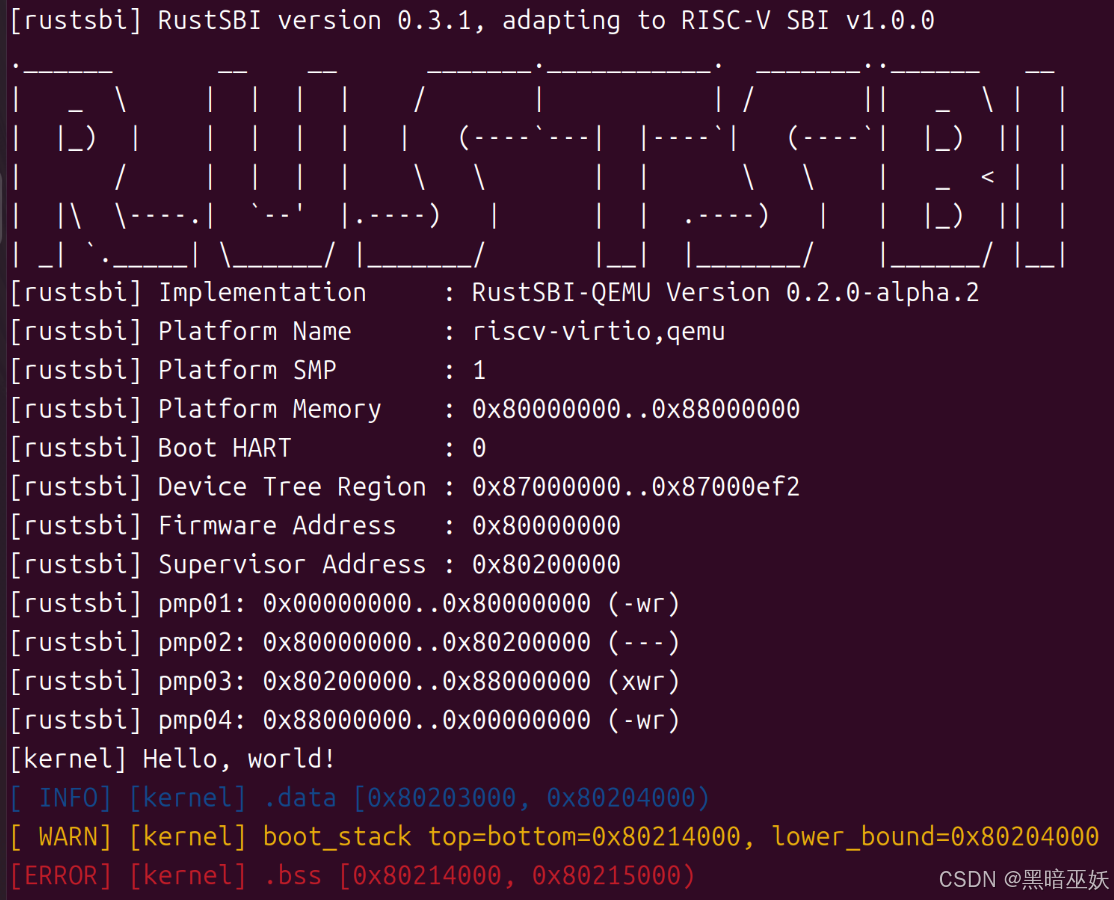Click the blue INFO .data log line
Viewport: 1114px width, 900px height.
(360, 798)
